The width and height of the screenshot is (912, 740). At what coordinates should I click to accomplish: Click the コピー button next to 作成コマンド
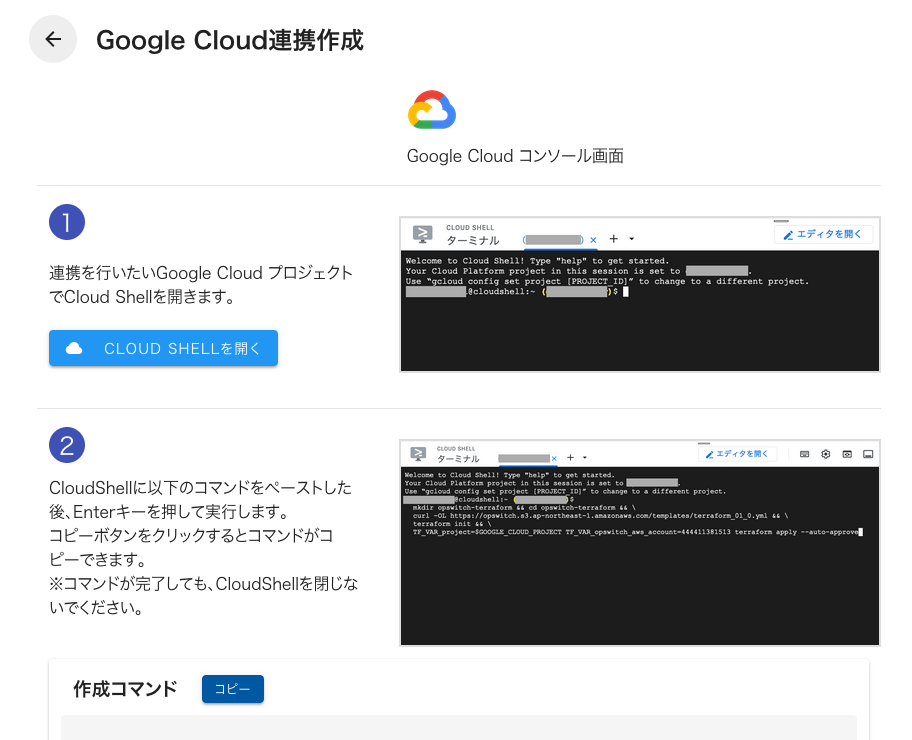pyautogui.click(x=232, y=689)
